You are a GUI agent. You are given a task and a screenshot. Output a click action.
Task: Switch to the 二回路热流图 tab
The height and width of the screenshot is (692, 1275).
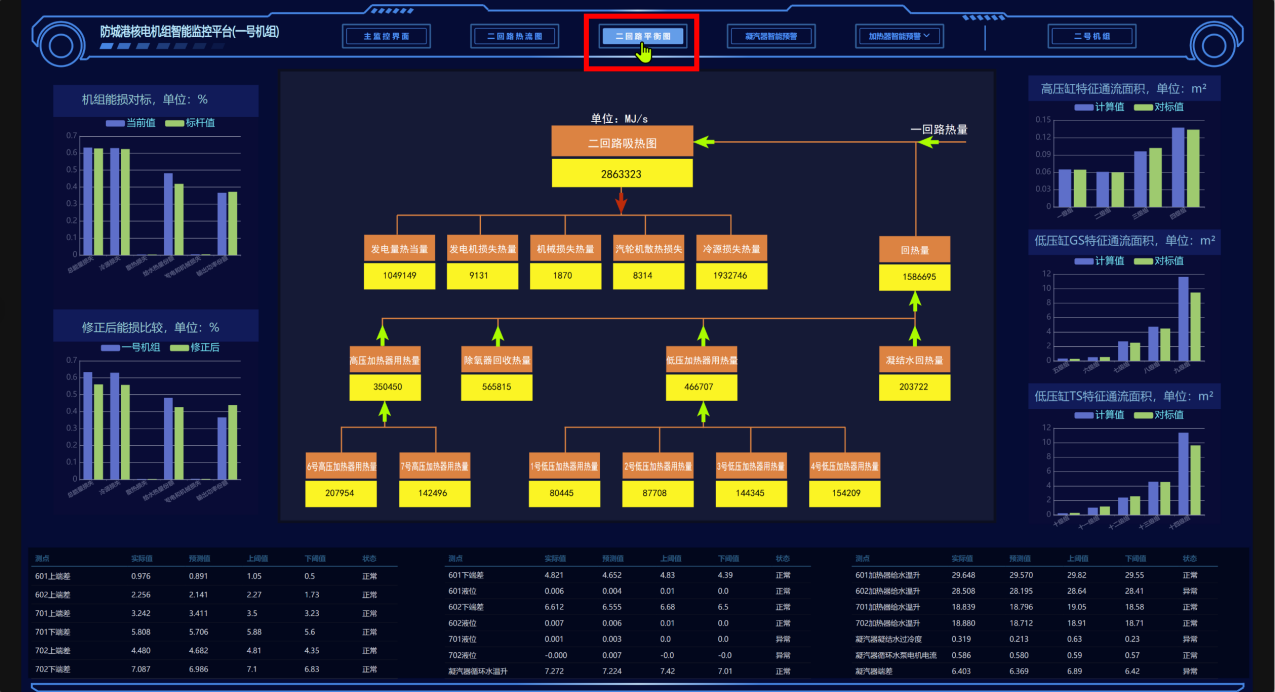click(514, 36)
